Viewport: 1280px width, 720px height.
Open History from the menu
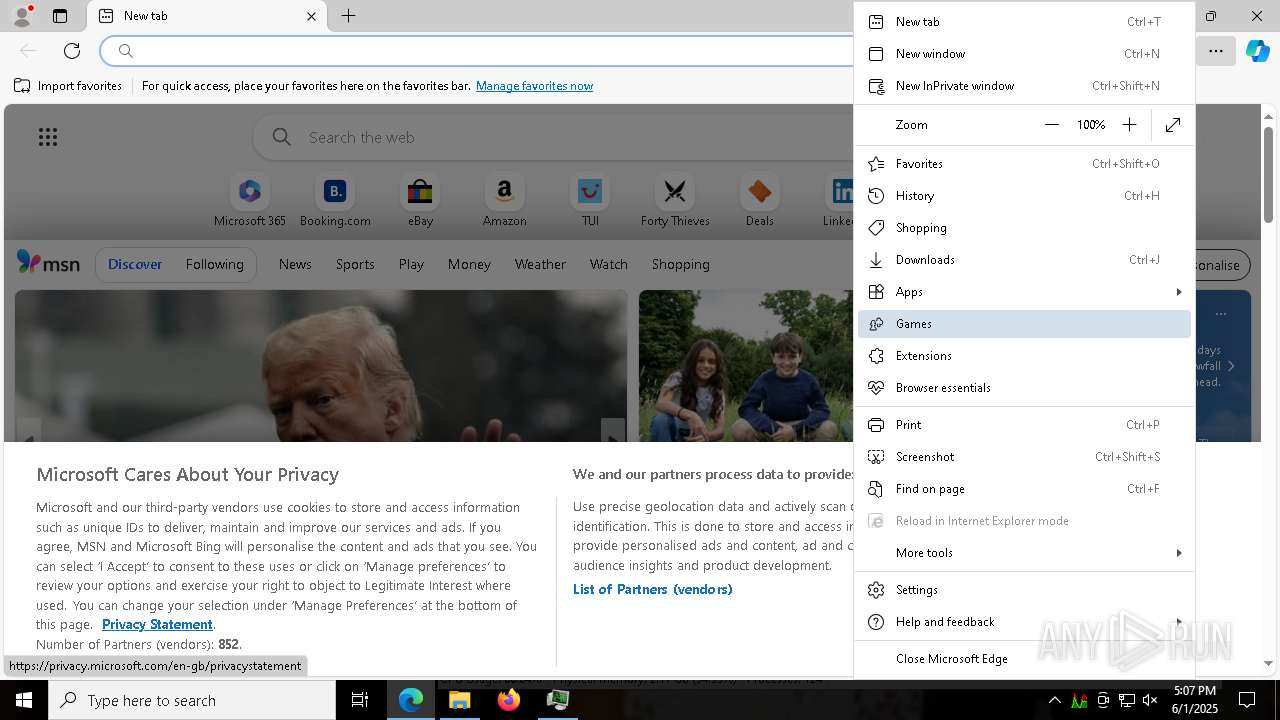coord(1024,196)
